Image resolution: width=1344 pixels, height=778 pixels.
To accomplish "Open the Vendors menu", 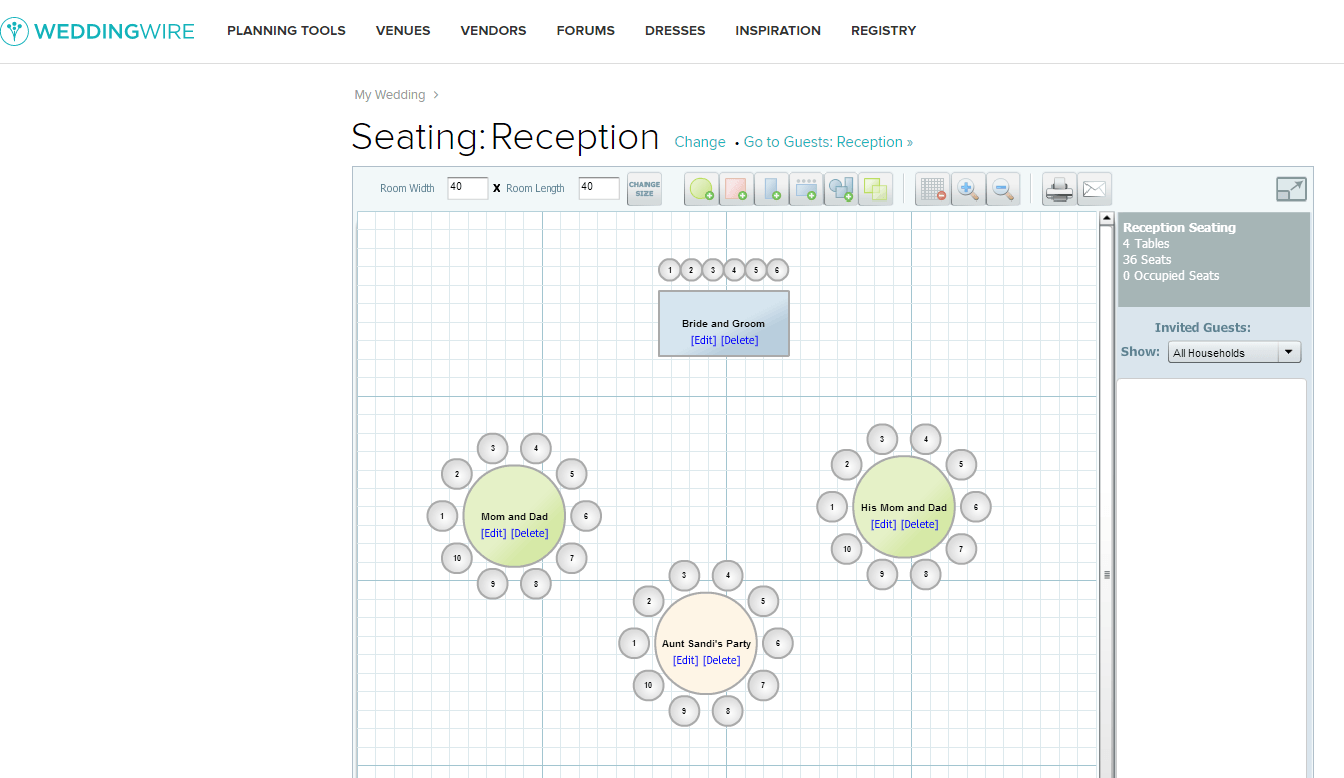I will pyautogui.click(x=493, y=31).
